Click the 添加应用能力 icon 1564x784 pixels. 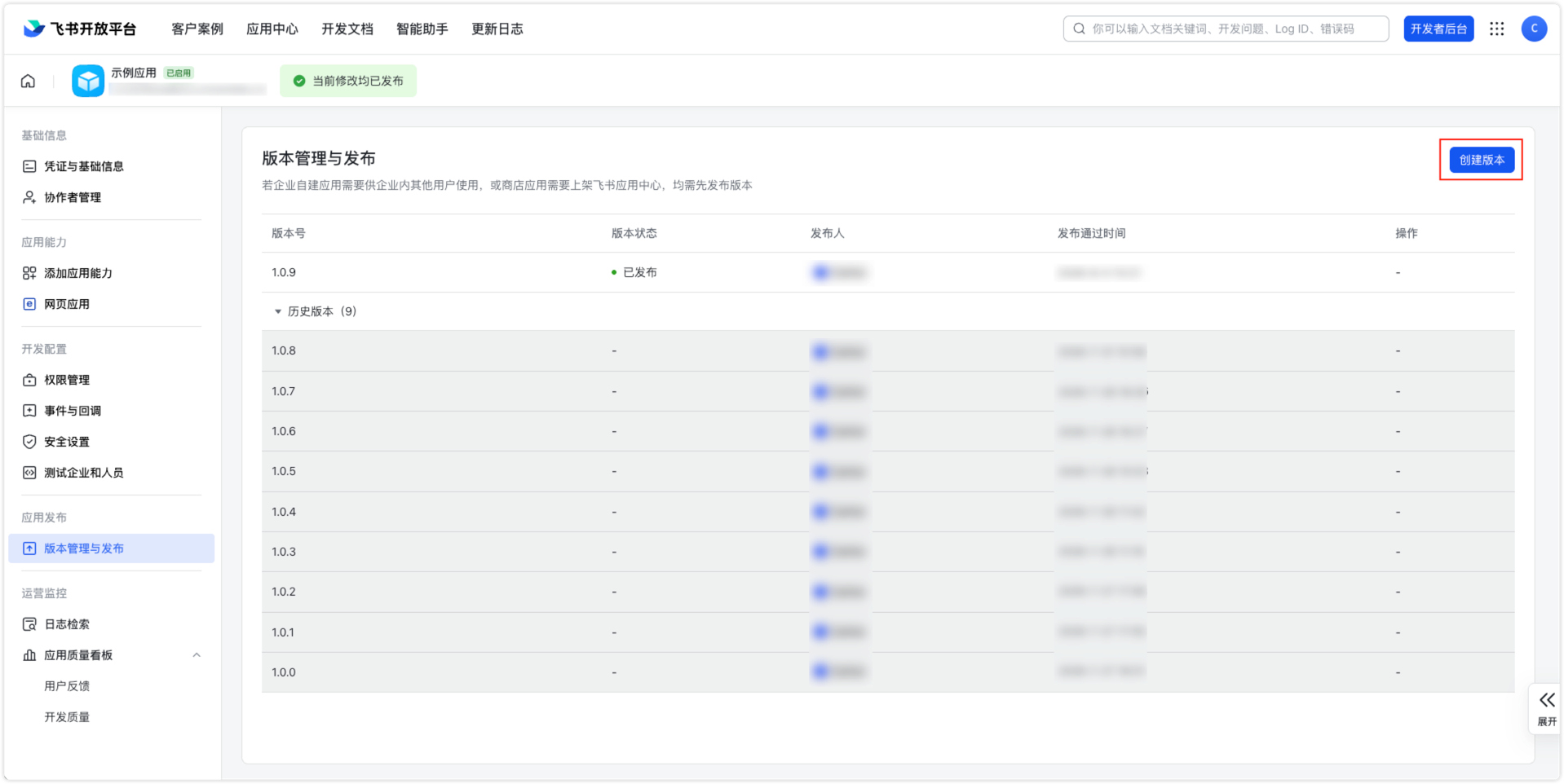click(x=29, y=273)
